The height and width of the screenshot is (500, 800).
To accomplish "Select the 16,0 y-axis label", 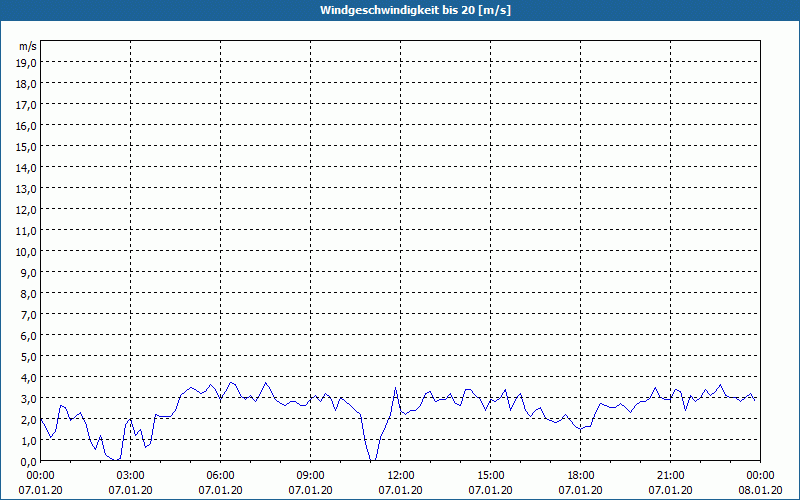I will [x=26, y=126].
